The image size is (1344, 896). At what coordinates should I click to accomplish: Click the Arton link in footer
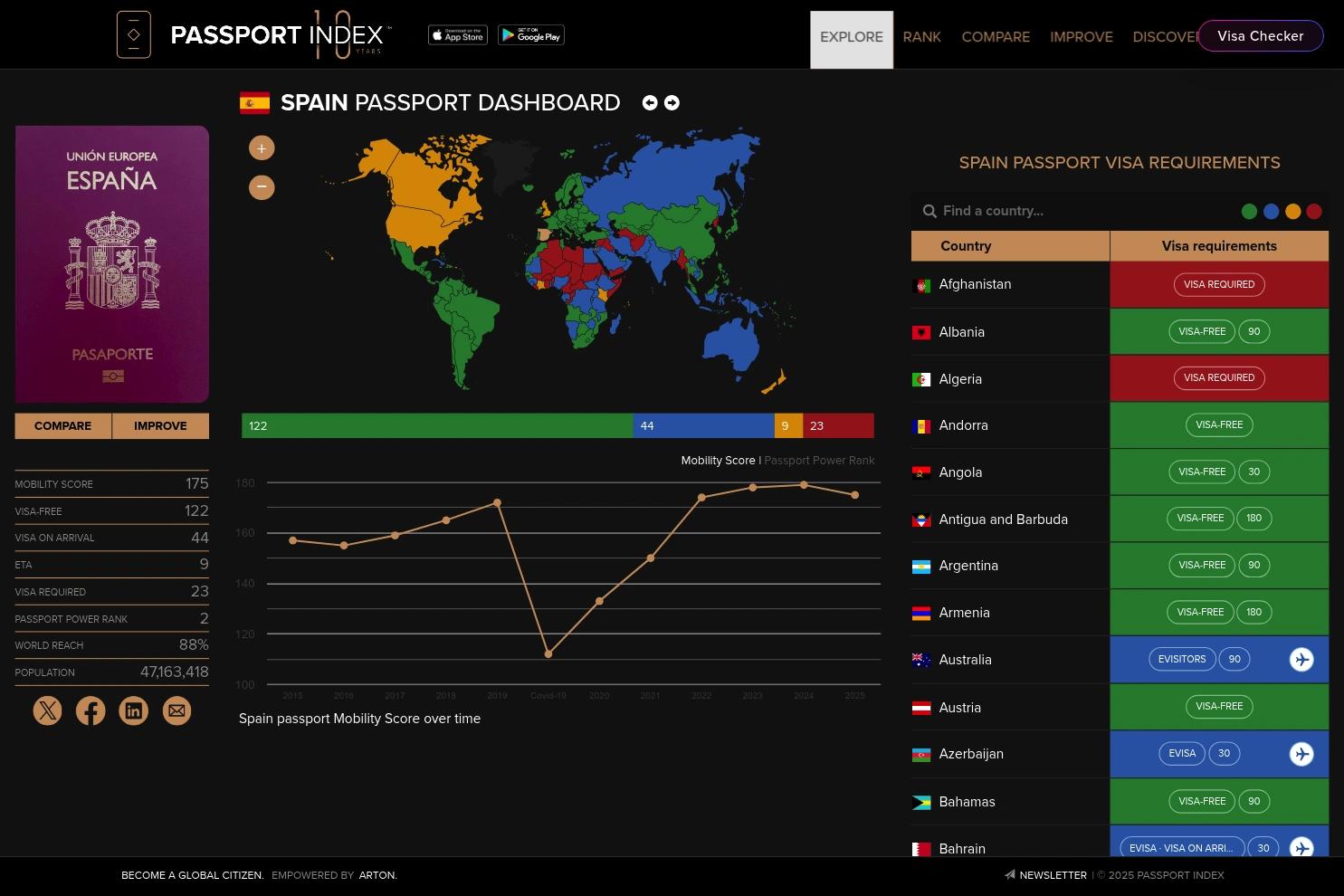[x=377, y=875]
